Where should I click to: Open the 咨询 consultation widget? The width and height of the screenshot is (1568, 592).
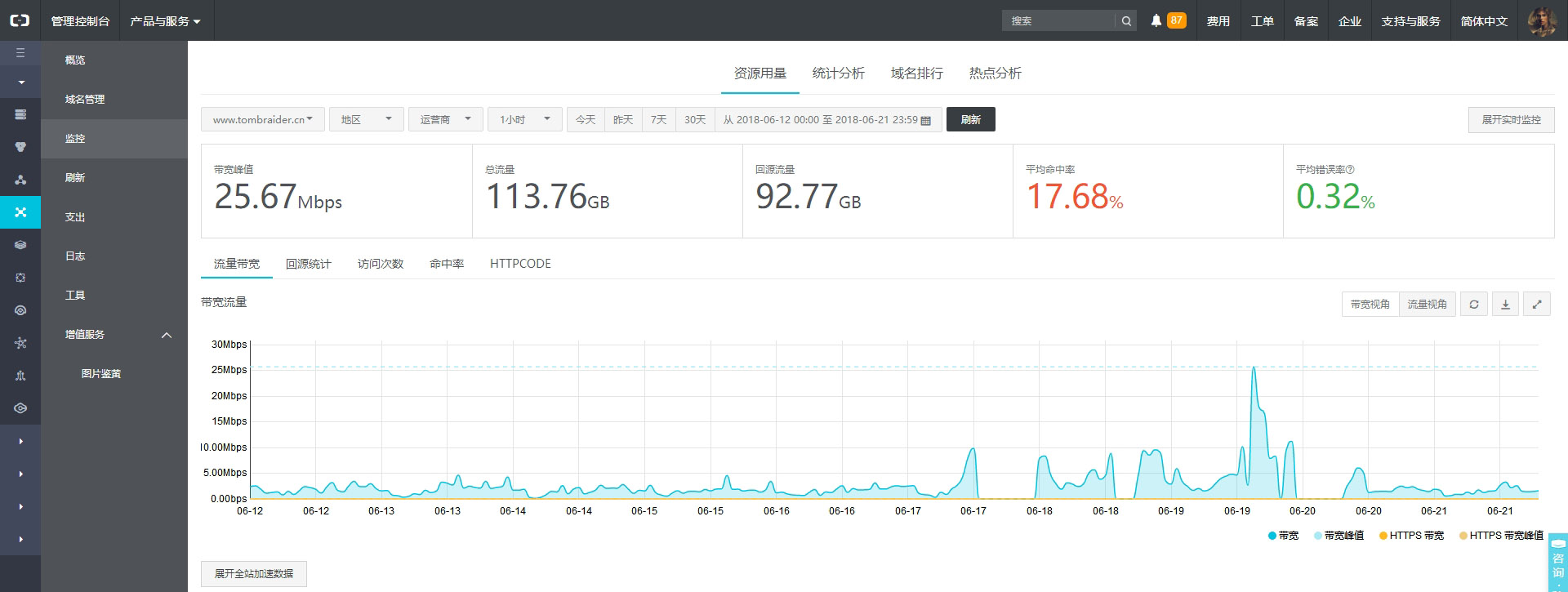tap(1557, 562)
